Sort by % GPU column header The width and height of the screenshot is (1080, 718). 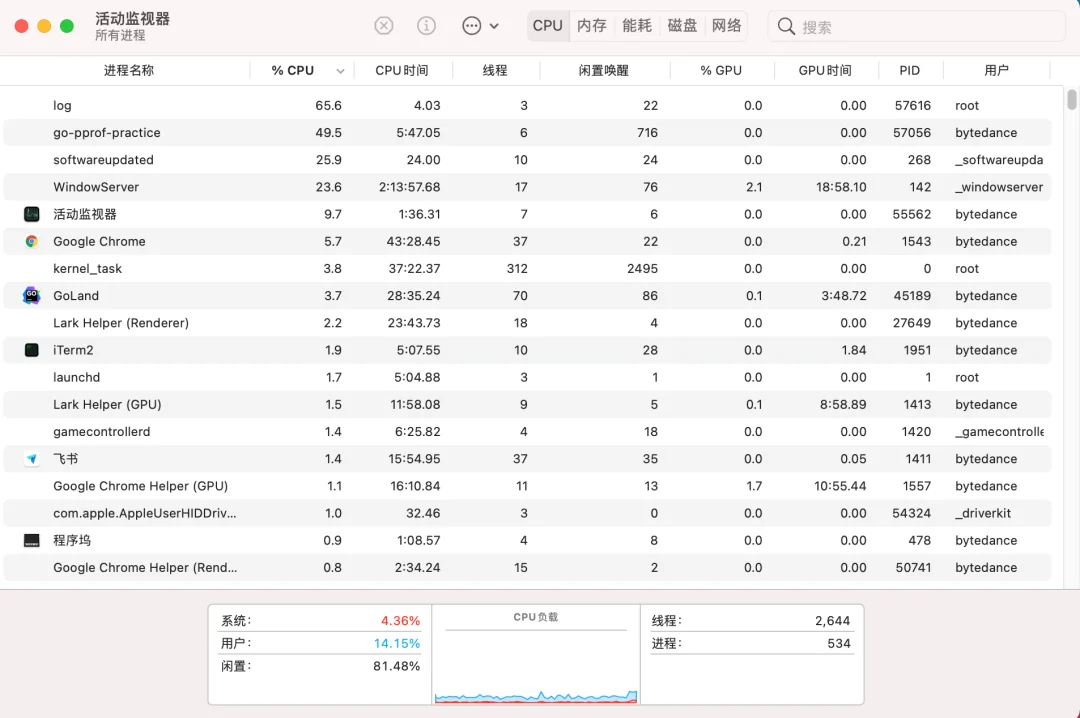(x=720, y=70)
